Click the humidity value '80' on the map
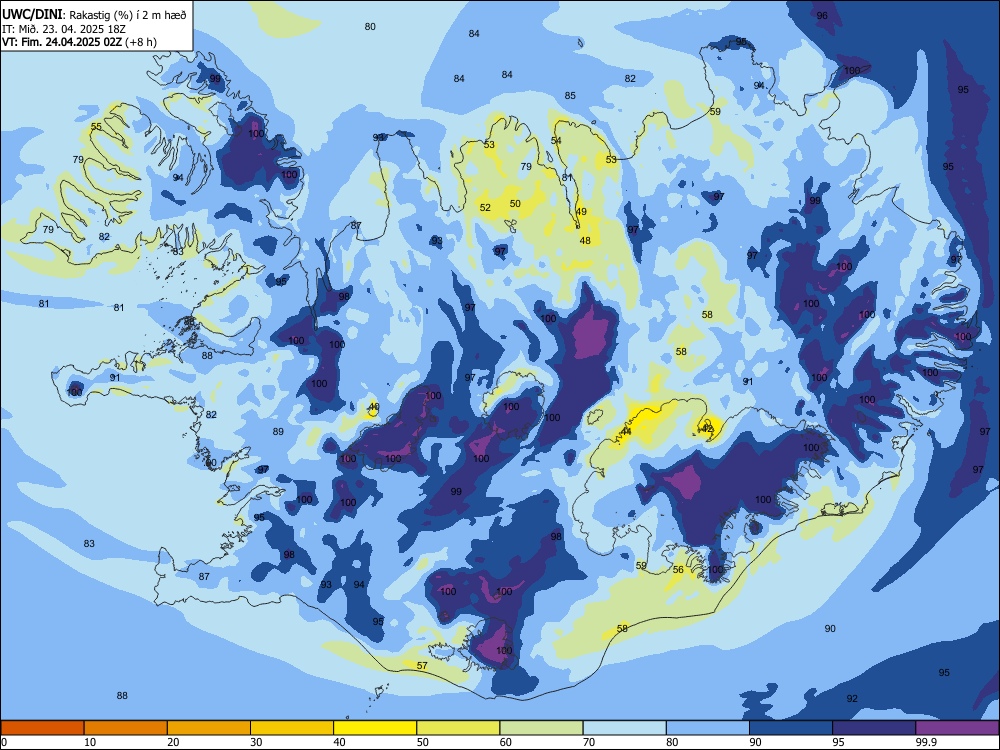The image size is (1000, 750). click(x=370, y=27)
